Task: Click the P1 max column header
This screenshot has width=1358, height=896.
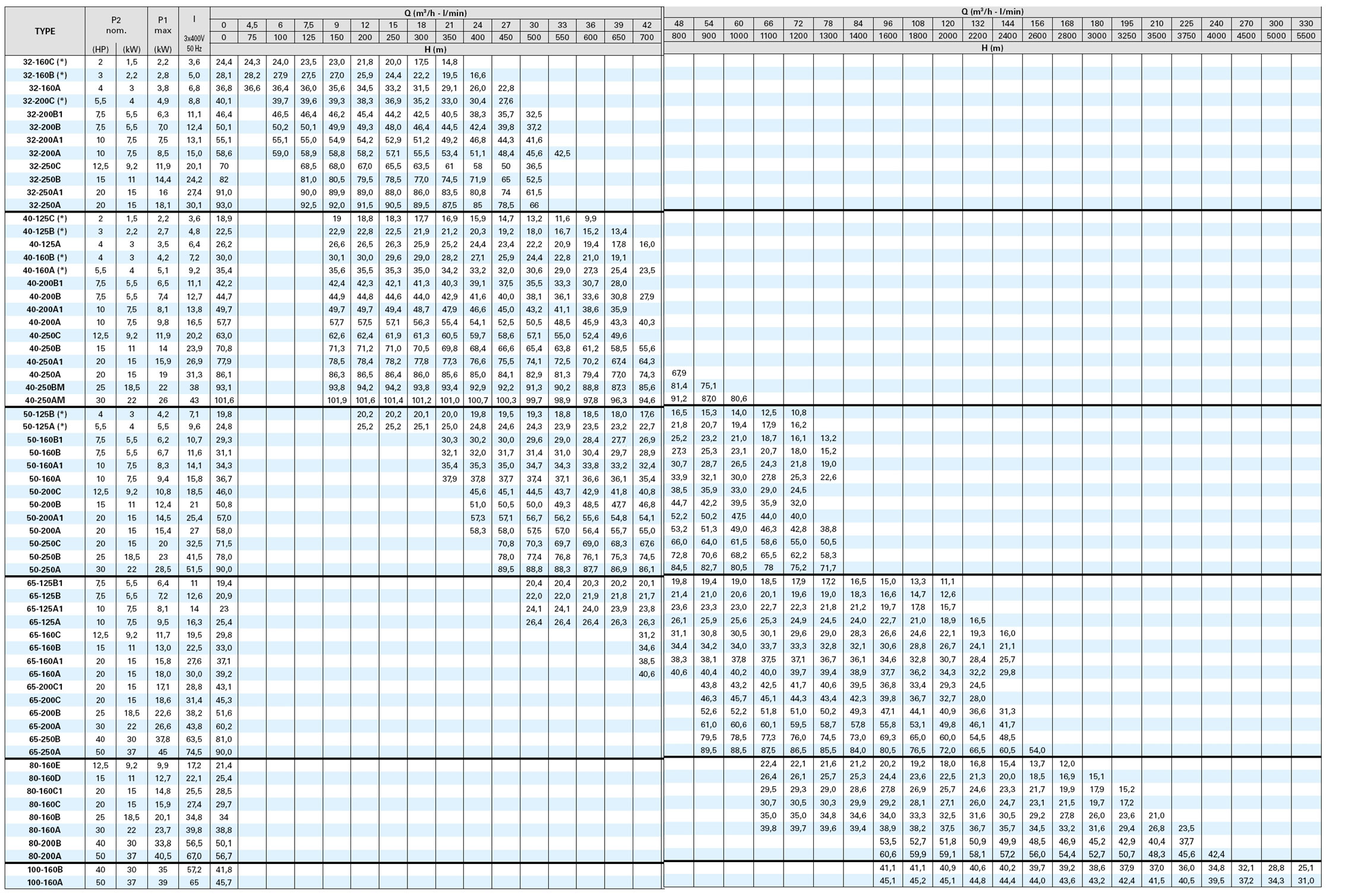Action: pyautogui.click(x=163, y=25)
